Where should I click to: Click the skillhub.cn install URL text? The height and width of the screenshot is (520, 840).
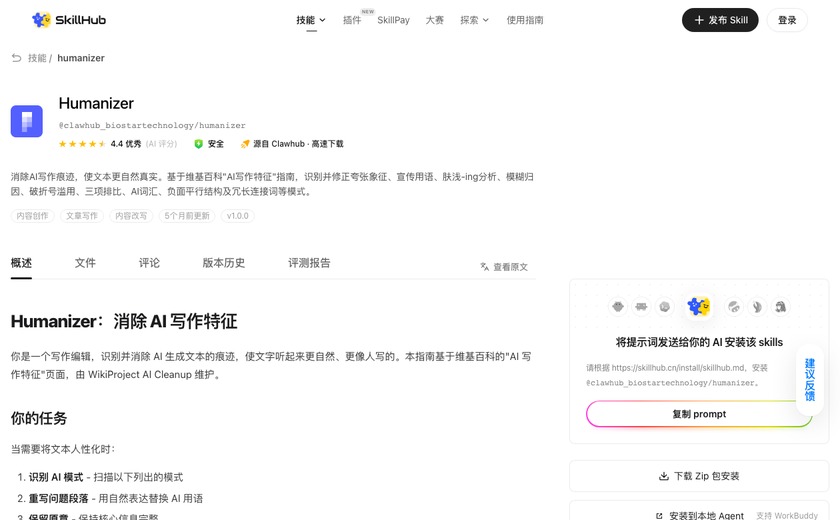pos(678,368)
